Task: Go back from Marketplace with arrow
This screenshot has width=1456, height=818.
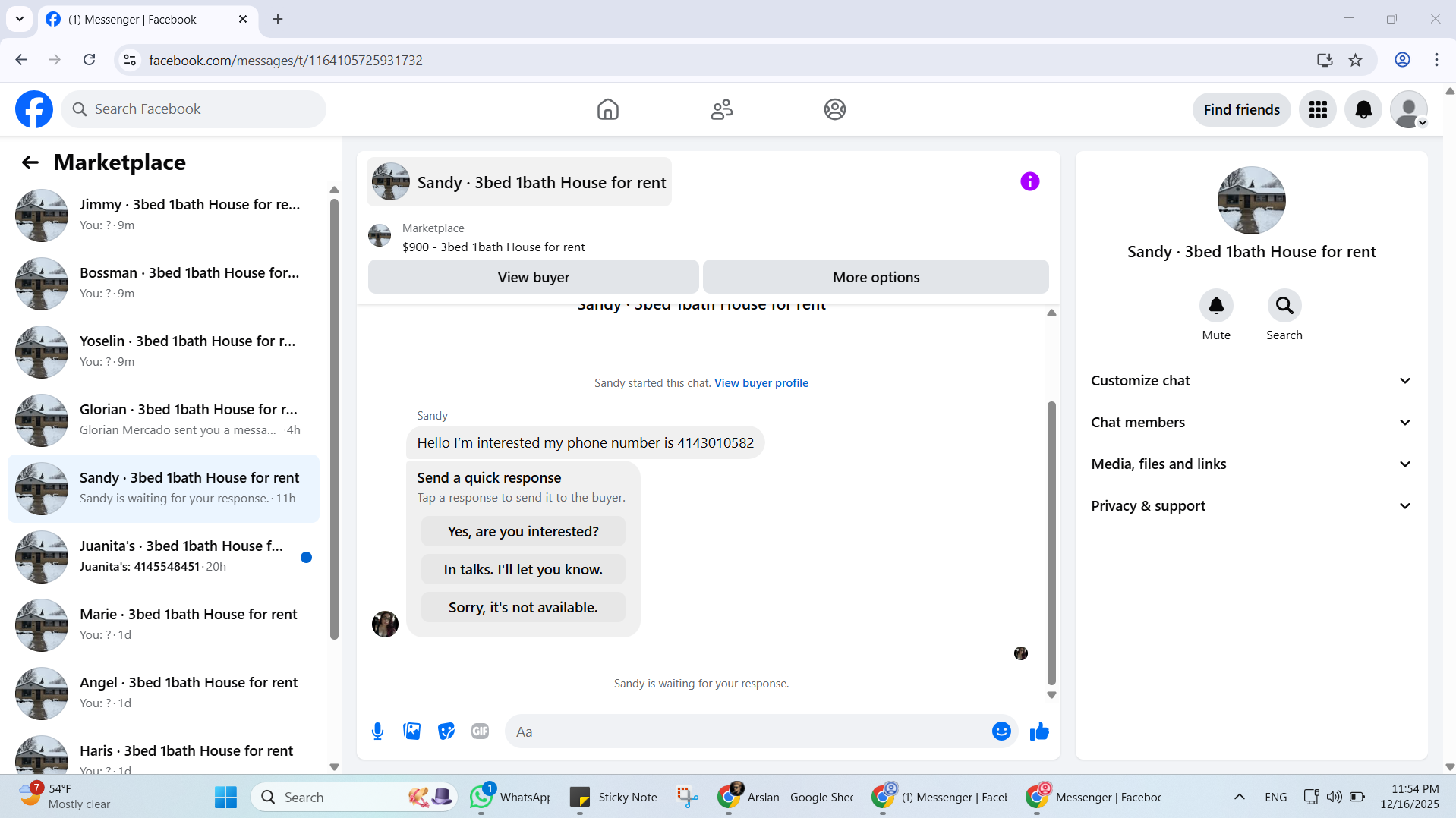Action: point(30,162)
